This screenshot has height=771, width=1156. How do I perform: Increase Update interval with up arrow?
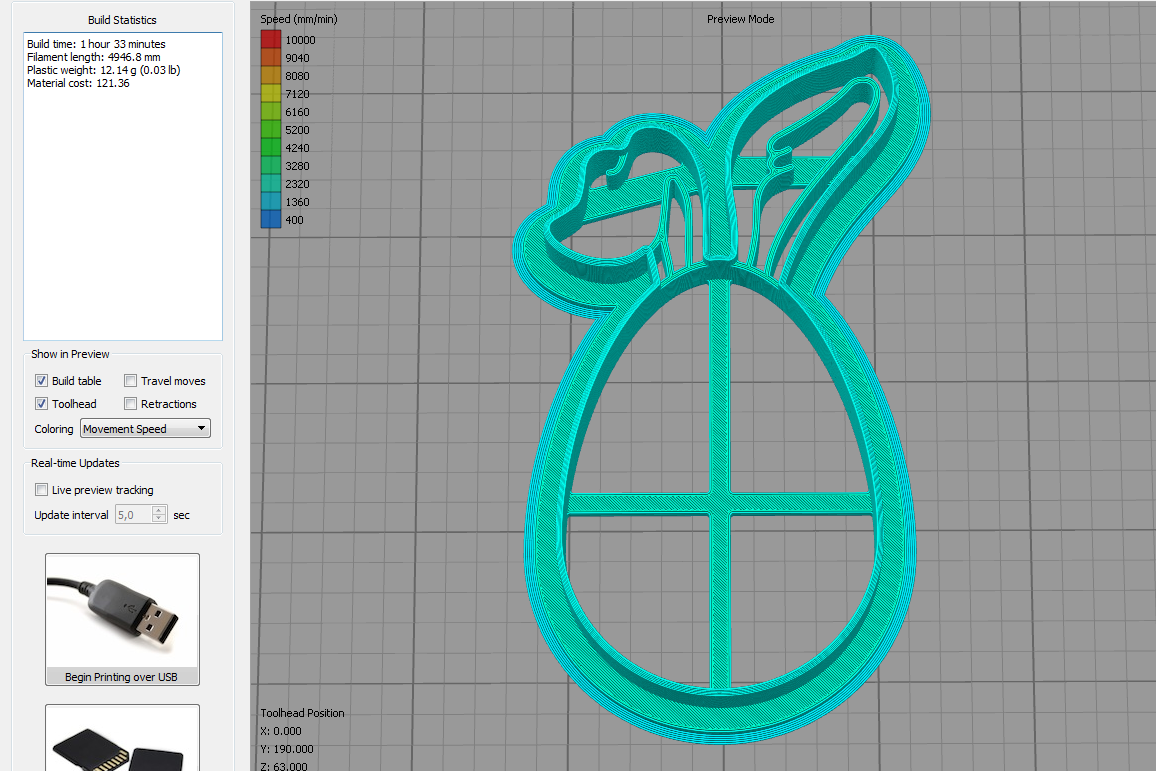point(159,510)
